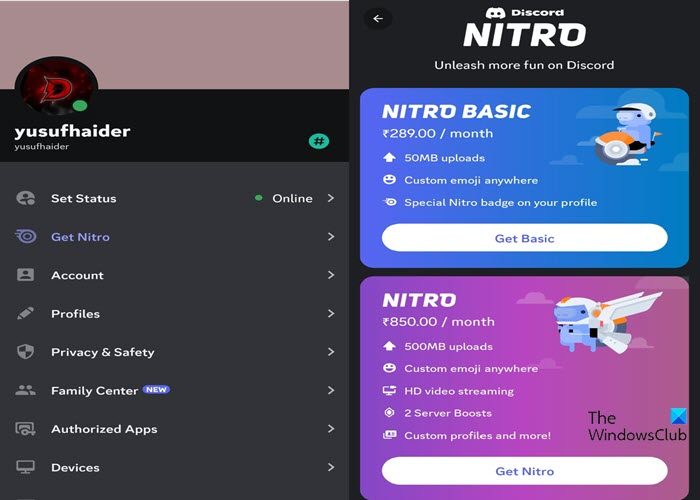Click upload arrow icon beside 500MB uploads

389,346
